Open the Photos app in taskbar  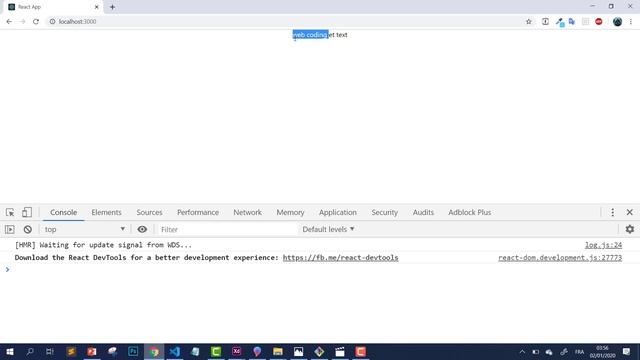298,351
